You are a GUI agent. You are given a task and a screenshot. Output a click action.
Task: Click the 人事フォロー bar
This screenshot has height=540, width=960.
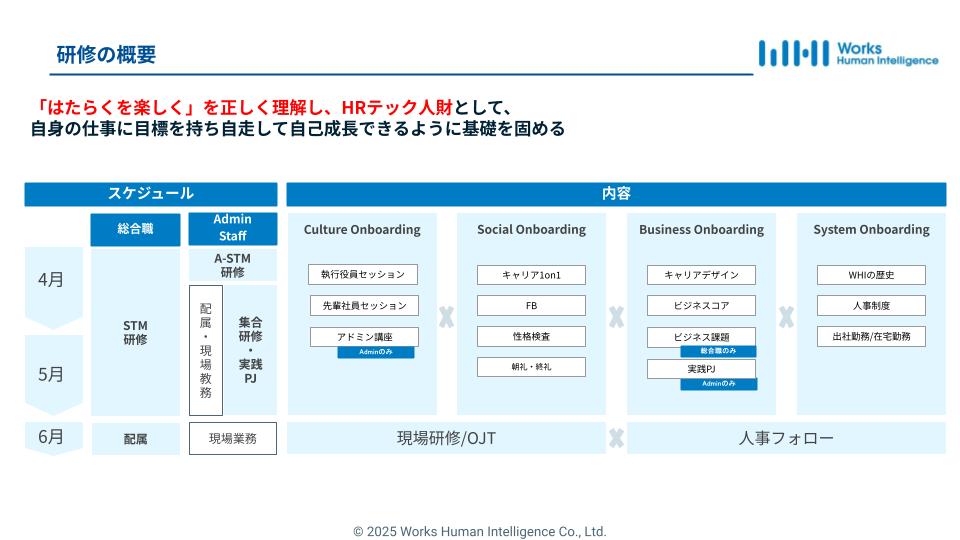tap(786, 438)
